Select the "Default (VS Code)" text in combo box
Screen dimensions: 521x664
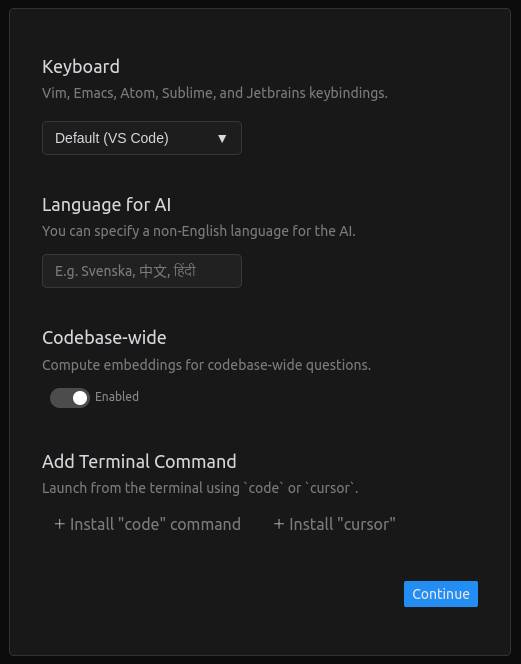pyautogui.click(x=112, y=138)
